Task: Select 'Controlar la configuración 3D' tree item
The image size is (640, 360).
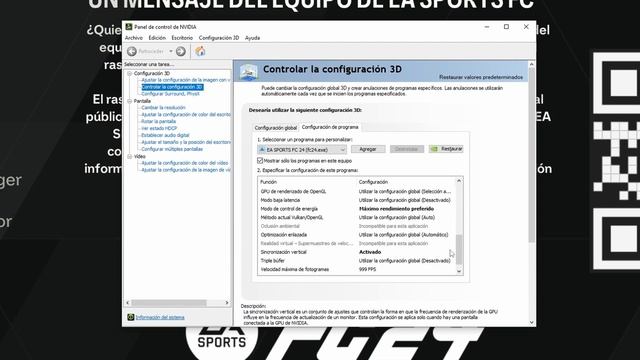Action: point(172,87)
